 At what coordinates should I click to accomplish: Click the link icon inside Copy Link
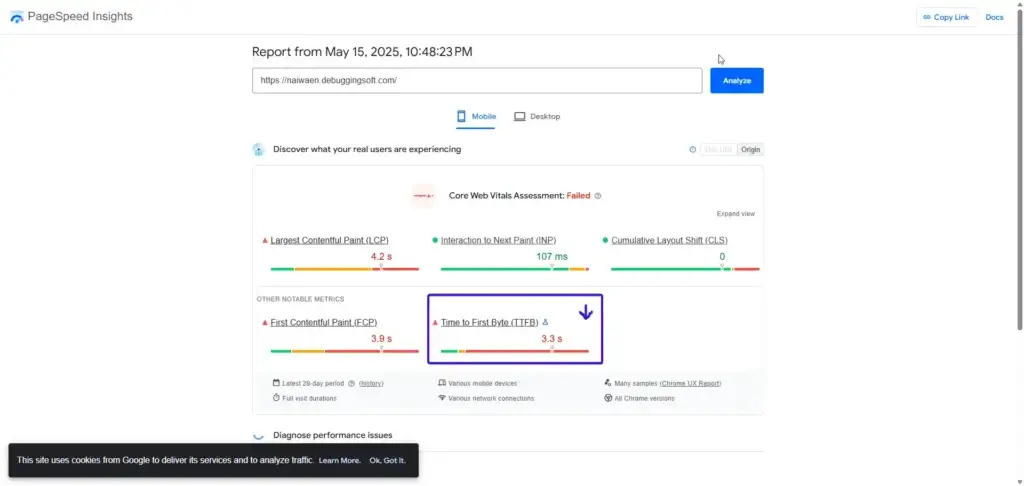927,18
